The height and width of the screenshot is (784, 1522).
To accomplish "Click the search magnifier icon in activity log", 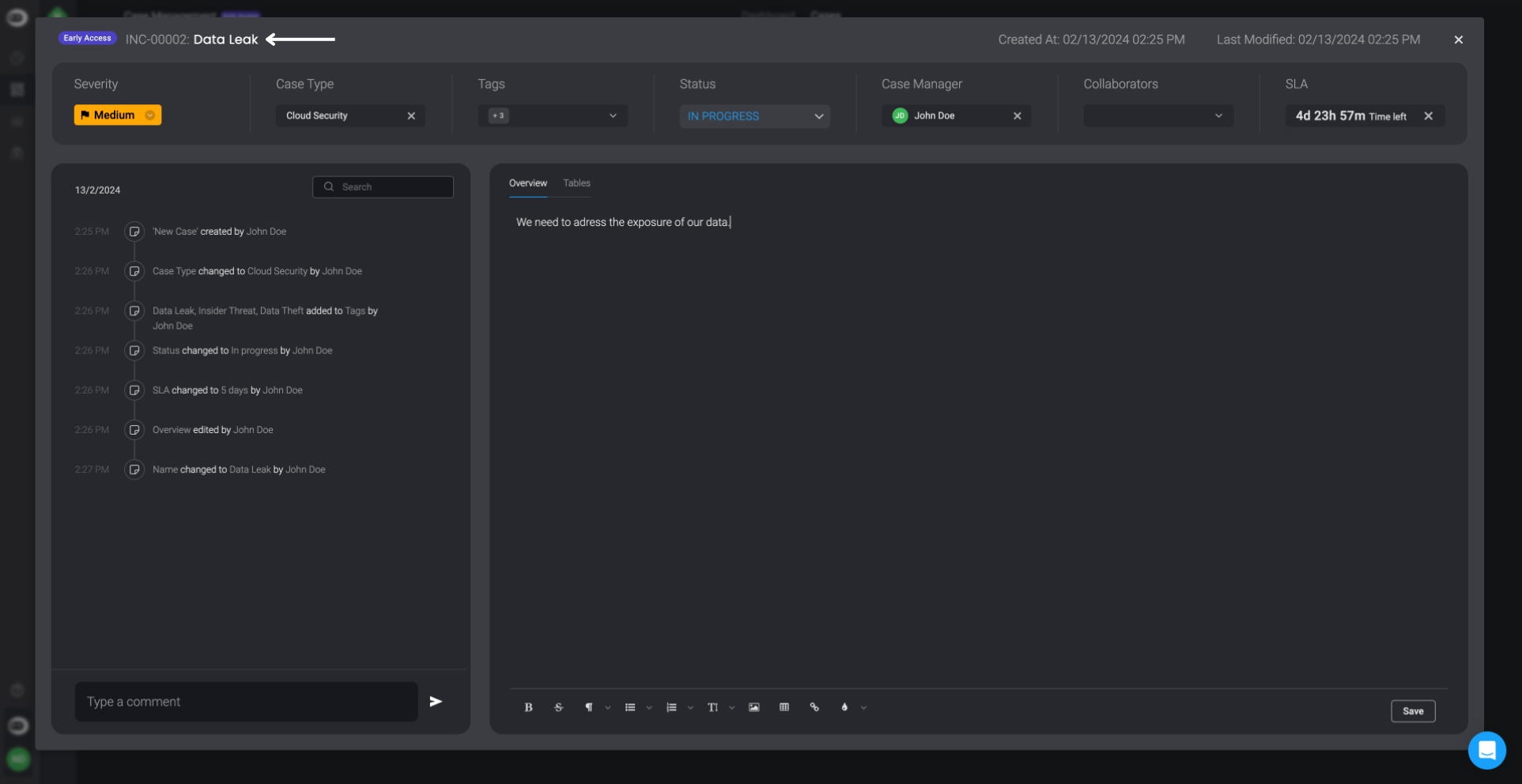I will tap(329, 187).
